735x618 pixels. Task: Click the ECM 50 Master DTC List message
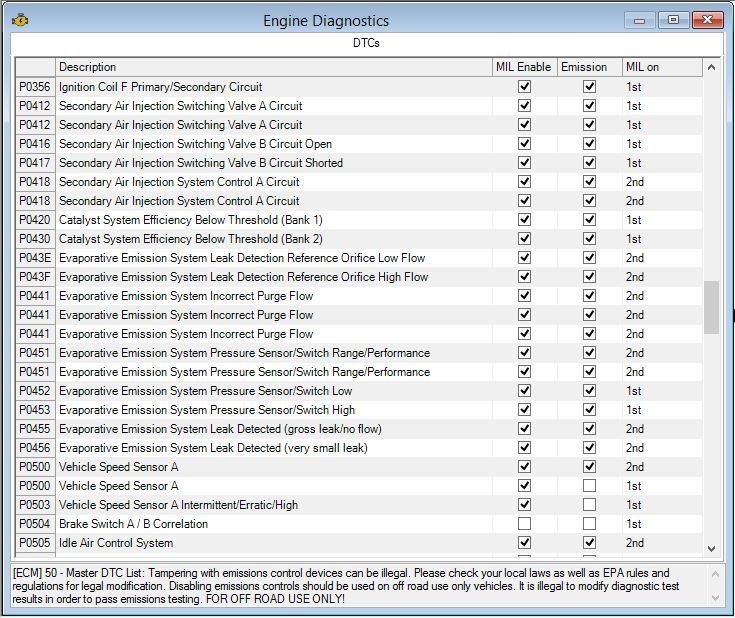click(346, 586)
